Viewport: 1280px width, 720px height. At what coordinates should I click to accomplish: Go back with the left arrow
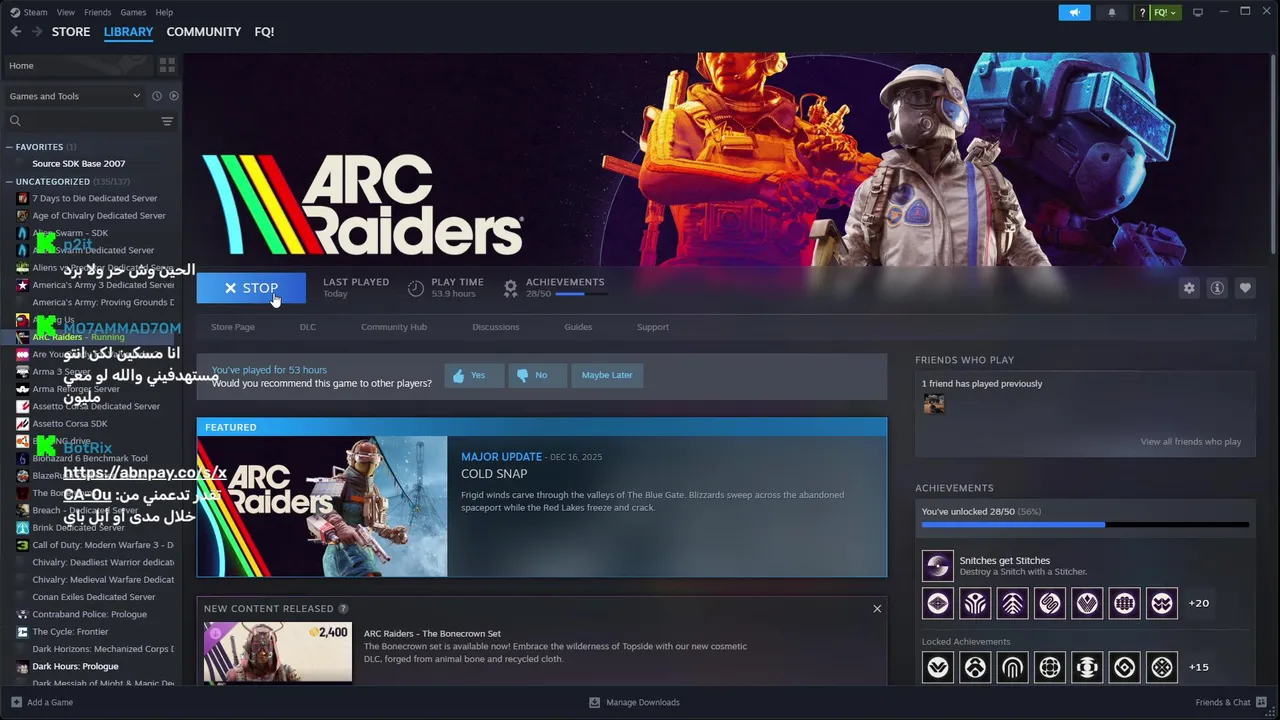tap(15, 32)
